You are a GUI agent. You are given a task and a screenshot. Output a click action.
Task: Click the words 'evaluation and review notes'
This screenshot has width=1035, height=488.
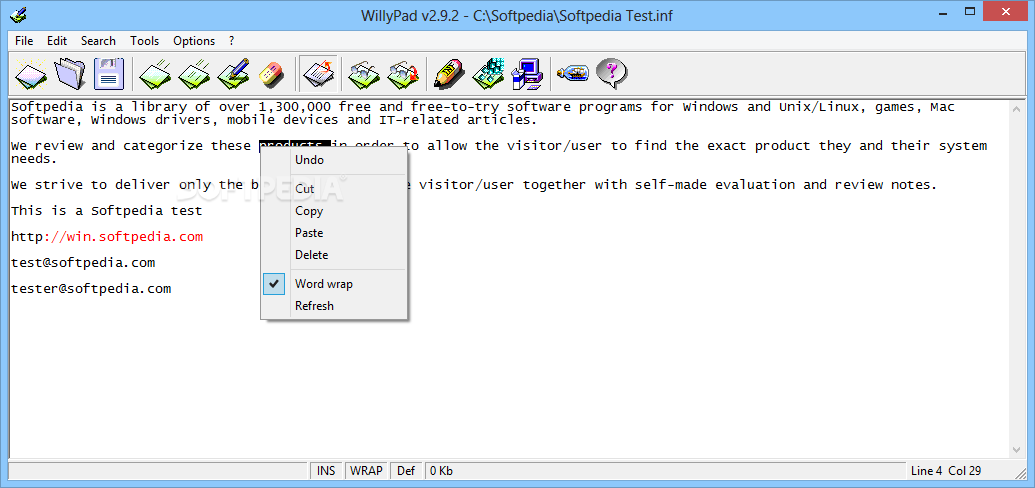tap(825, 185)
